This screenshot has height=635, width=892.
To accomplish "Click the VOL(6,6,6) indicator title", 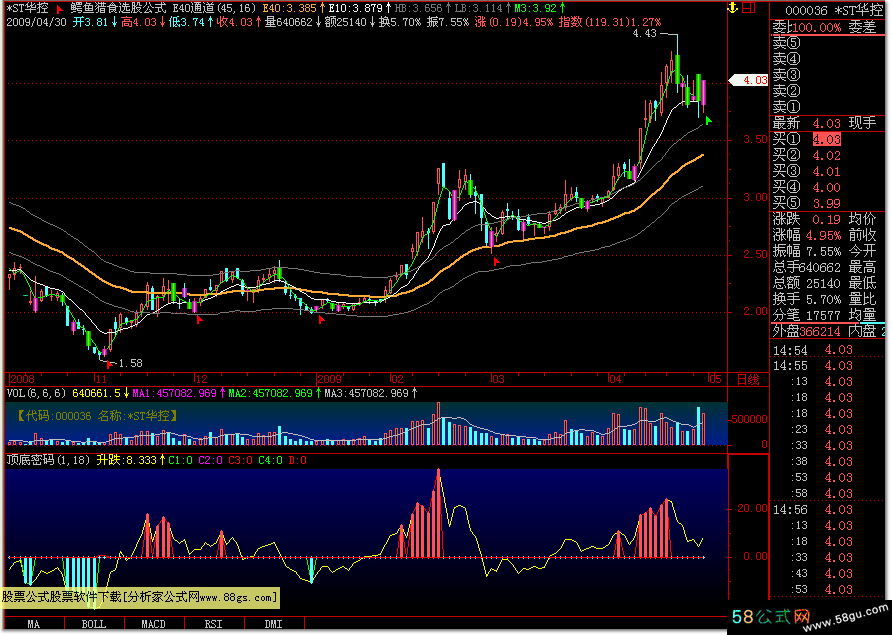I will coord(37,393).
